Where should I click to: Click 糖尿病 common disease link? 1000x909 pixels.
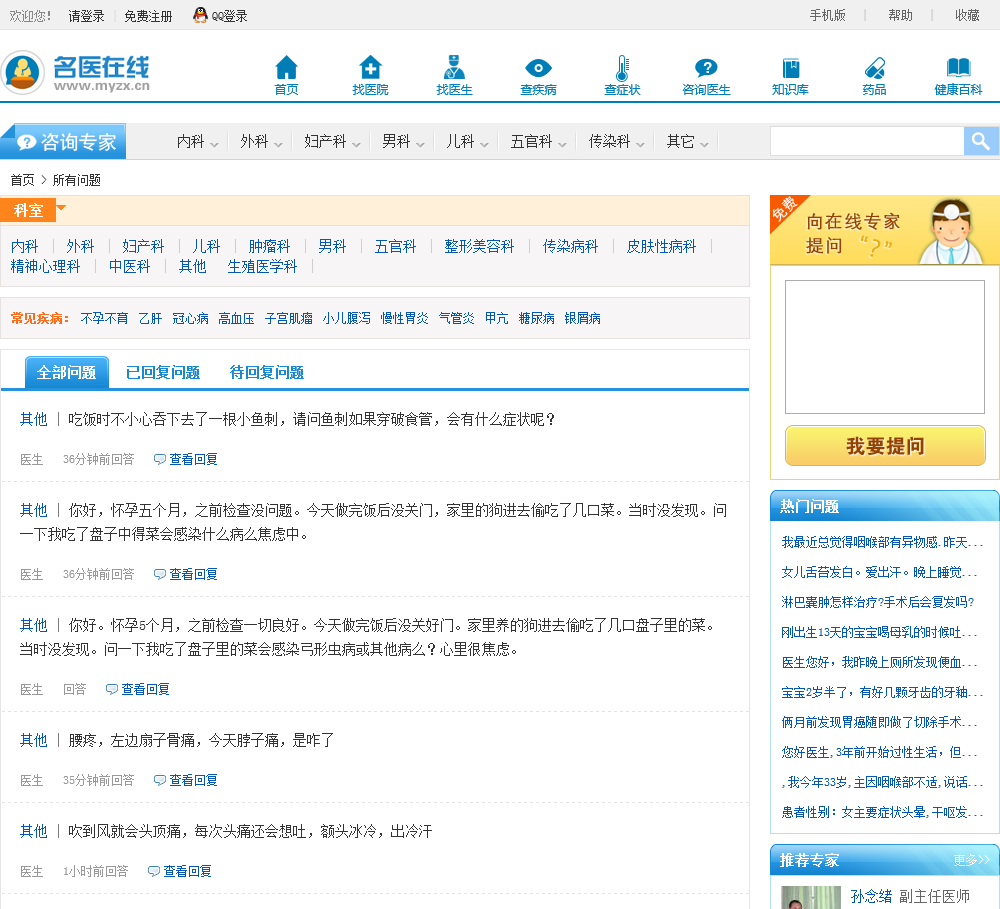pos(536,318)
